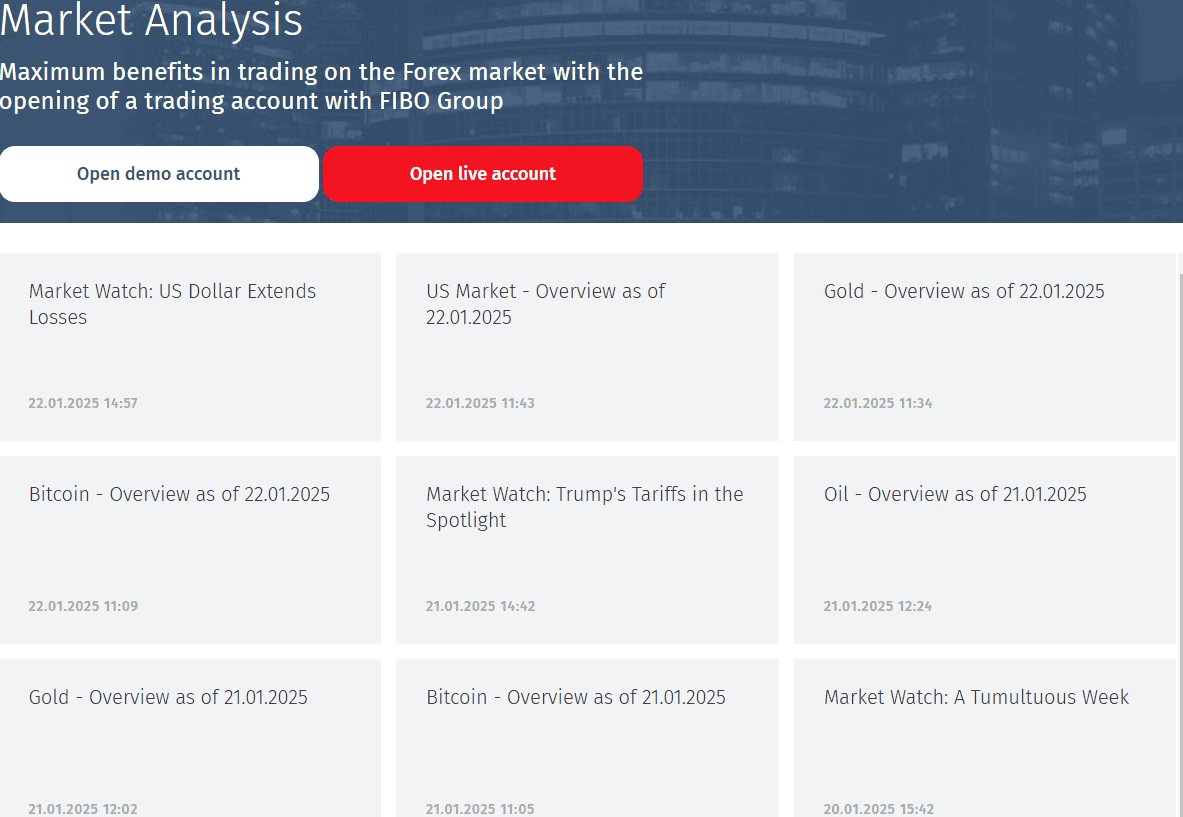
Task: Select the card dated 22.01.2025 11:34
Action: coord(878,403)
